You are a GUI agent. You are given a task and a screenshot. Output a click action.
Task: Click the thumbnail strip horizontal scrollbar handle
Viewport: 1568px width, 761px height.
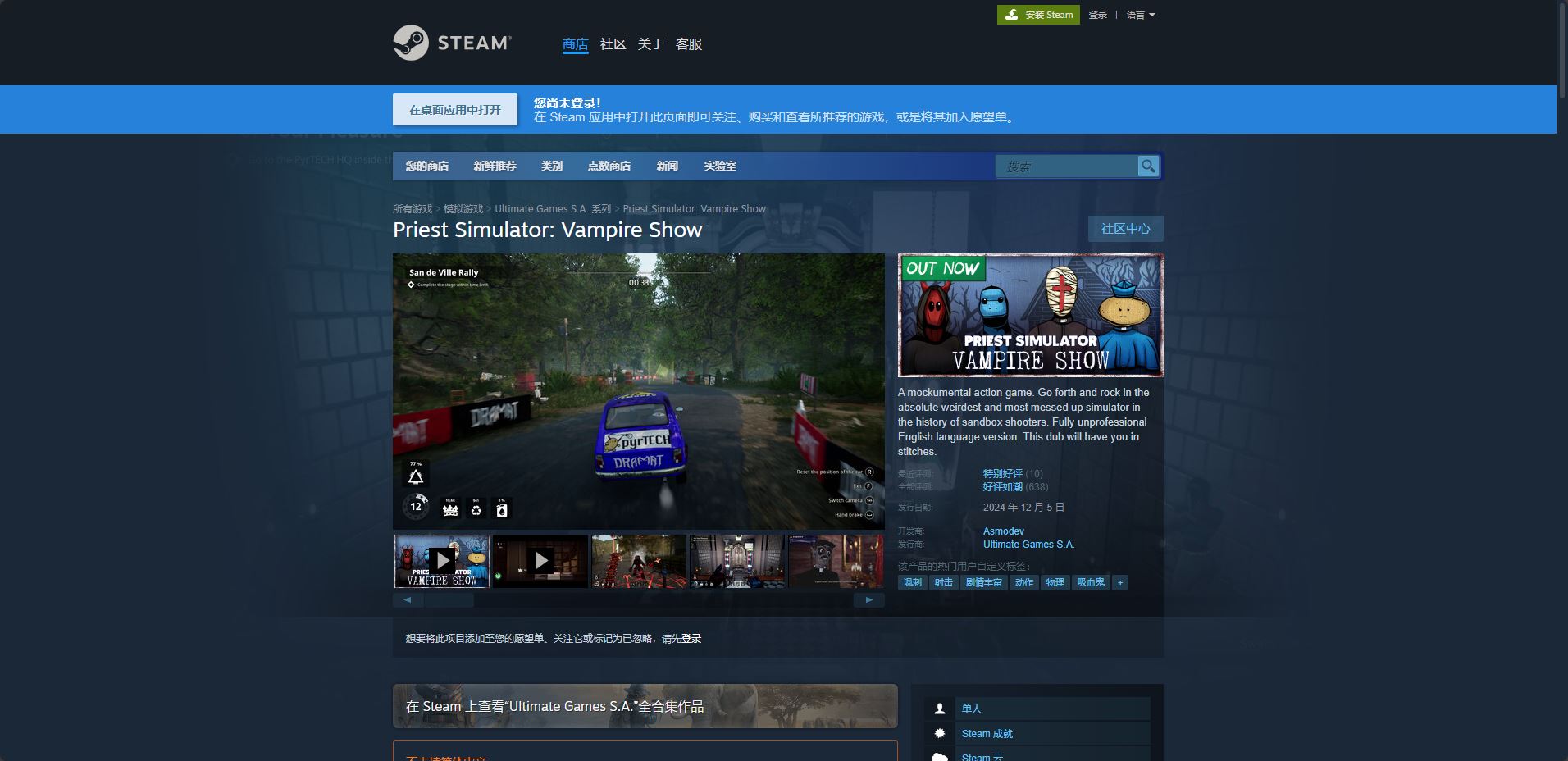(449, 600)
